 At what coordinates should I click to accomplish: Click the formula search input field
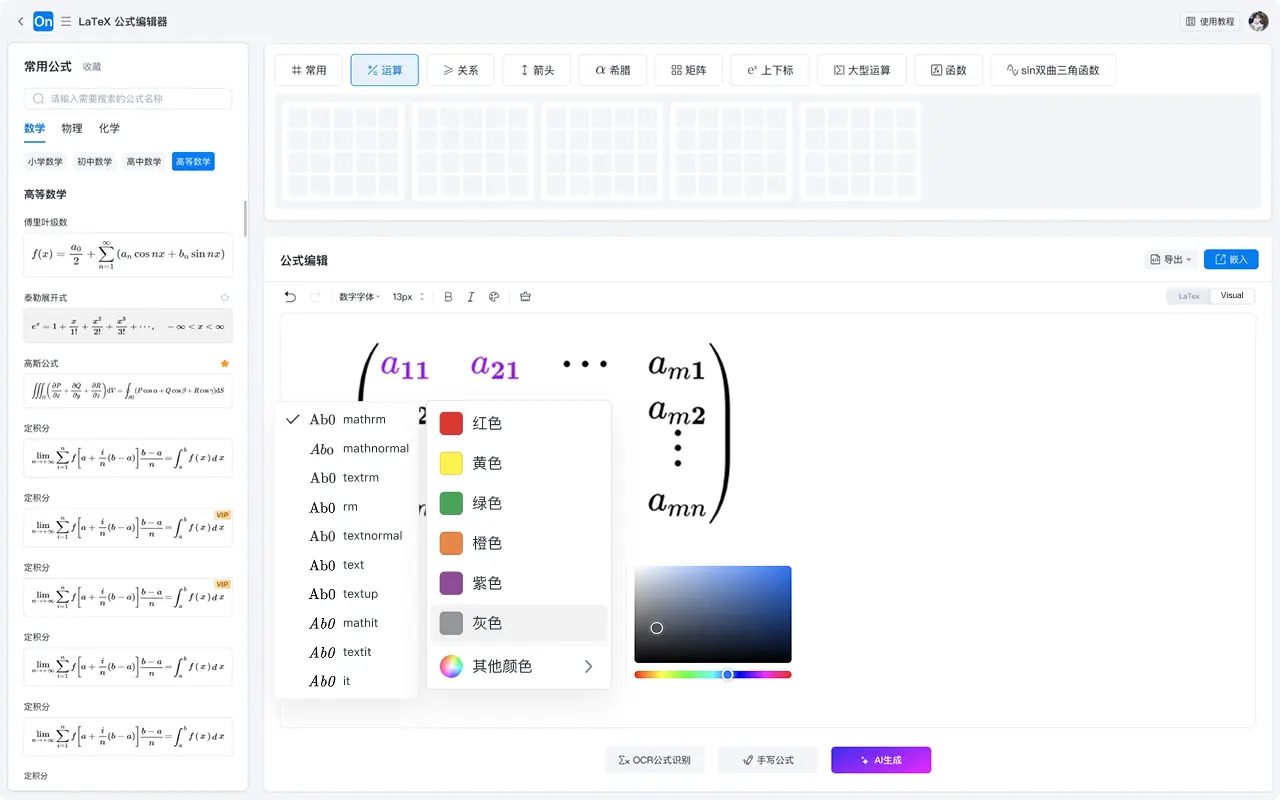pos(128,99)
